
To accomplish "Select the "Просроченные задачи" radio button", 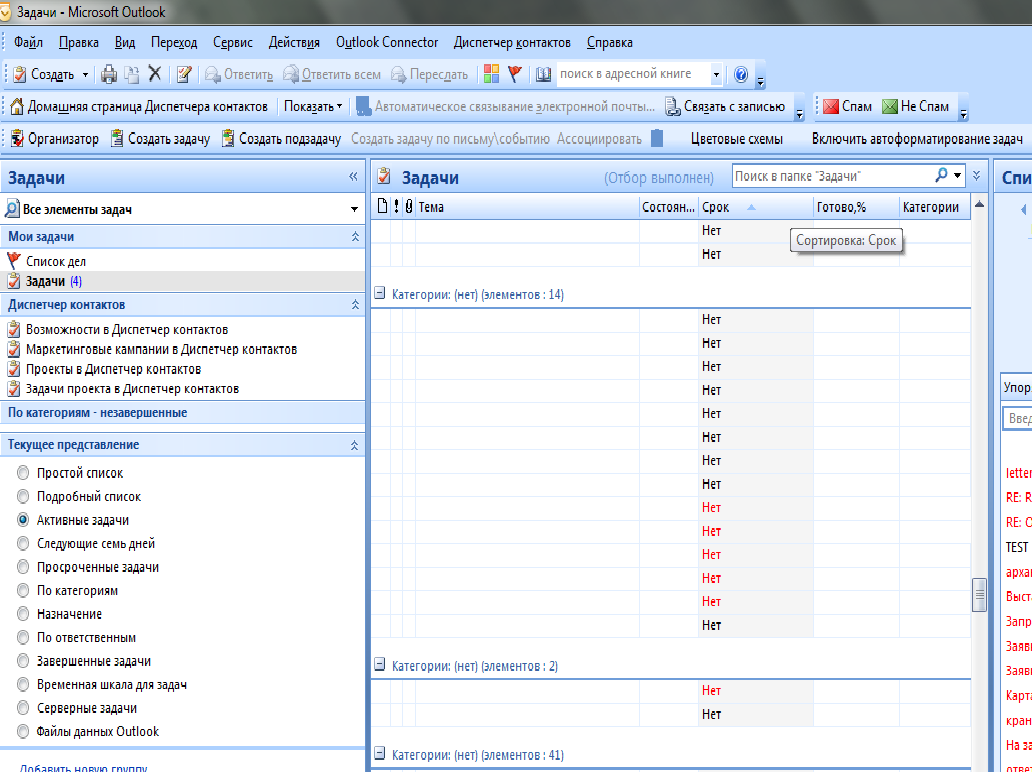I will [23, 567].
